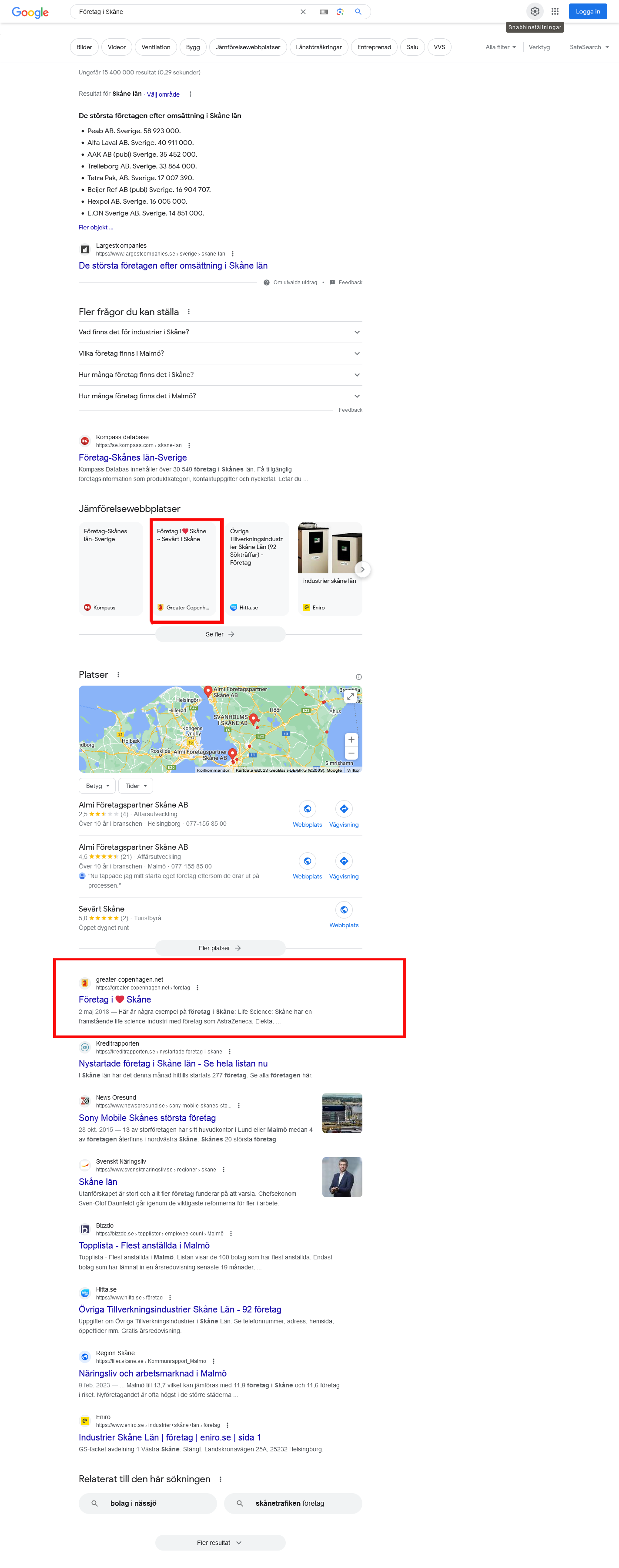Open the Hitta.se comparison card
The width and height of the screenshot is (619, 1568).
click(x=257, y=569)
